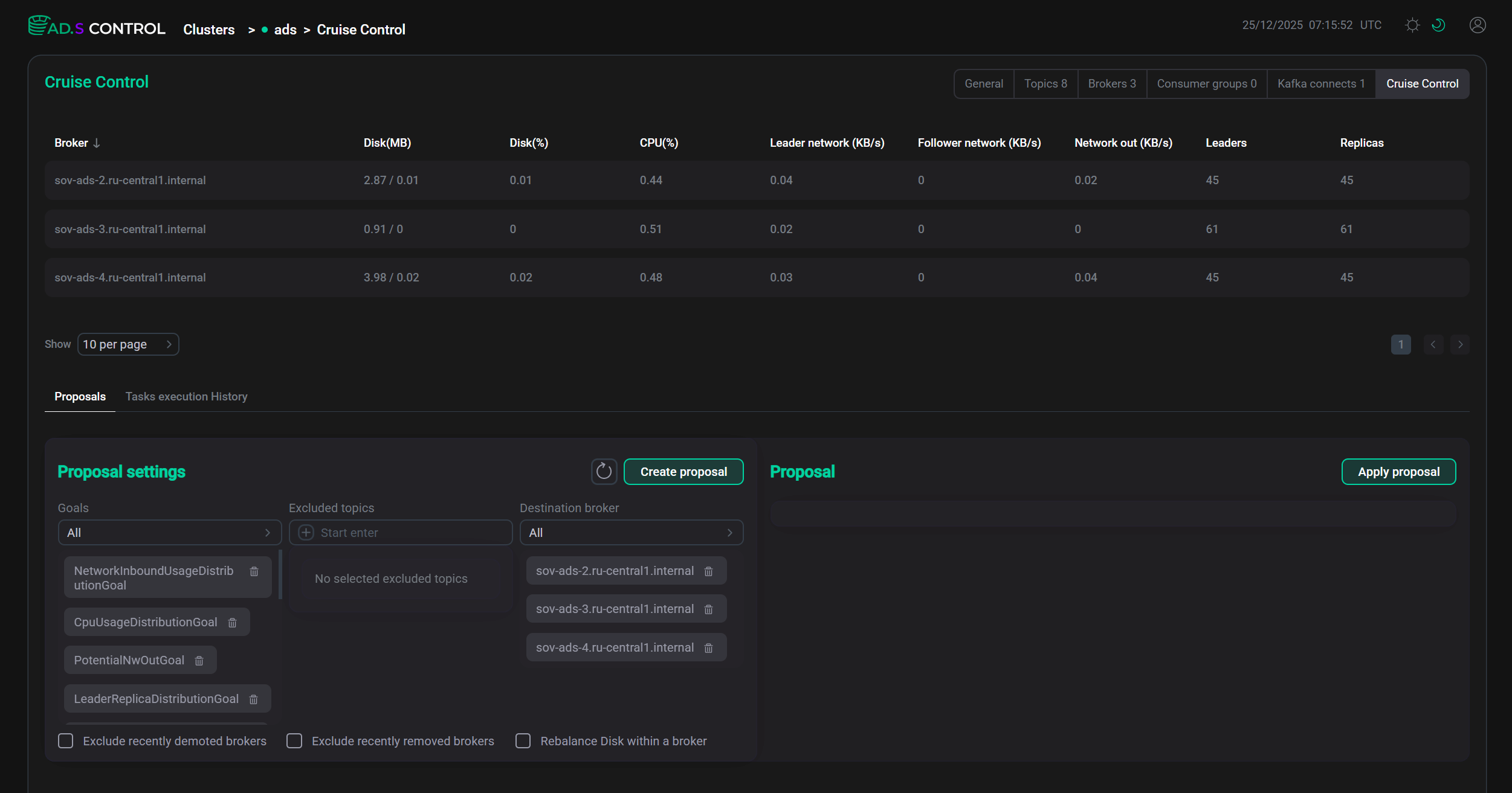Click the Create proposal button
This screenshot has height=793, width=1512.
tap(683, 472)
